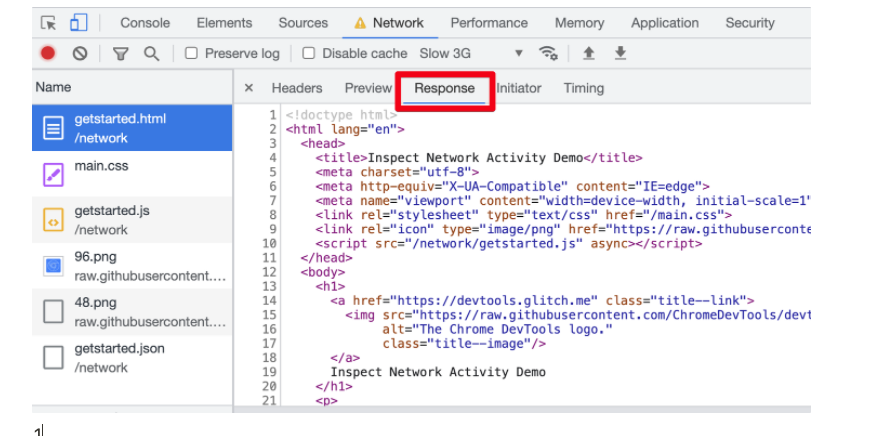Open the Slow 3G throttling dropdown
Screen dimensions: 871x436
pyautogui.click(x=471, y=53)
